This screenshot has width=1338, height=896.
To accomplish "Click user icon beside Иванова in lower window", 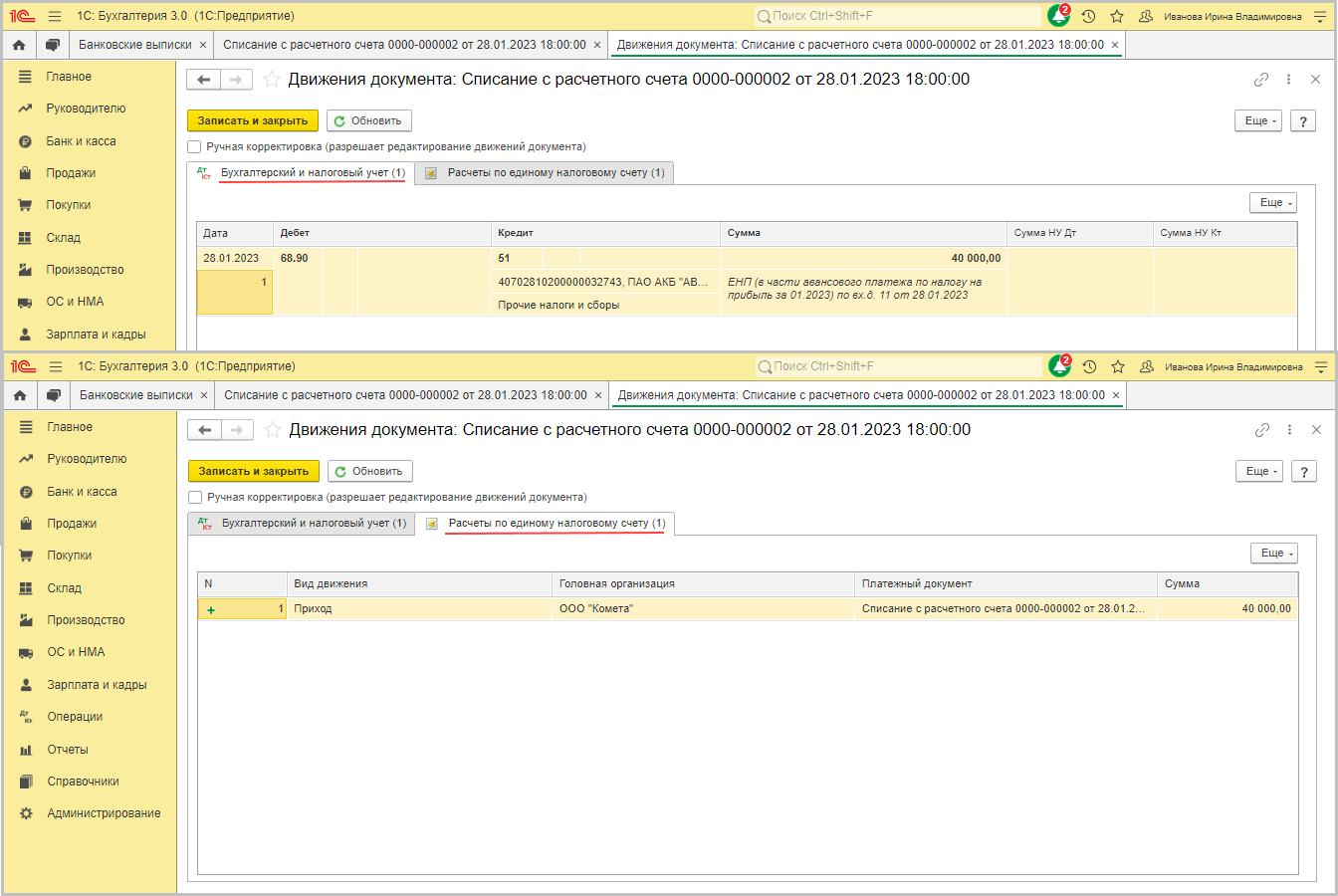I will 1146,366.
